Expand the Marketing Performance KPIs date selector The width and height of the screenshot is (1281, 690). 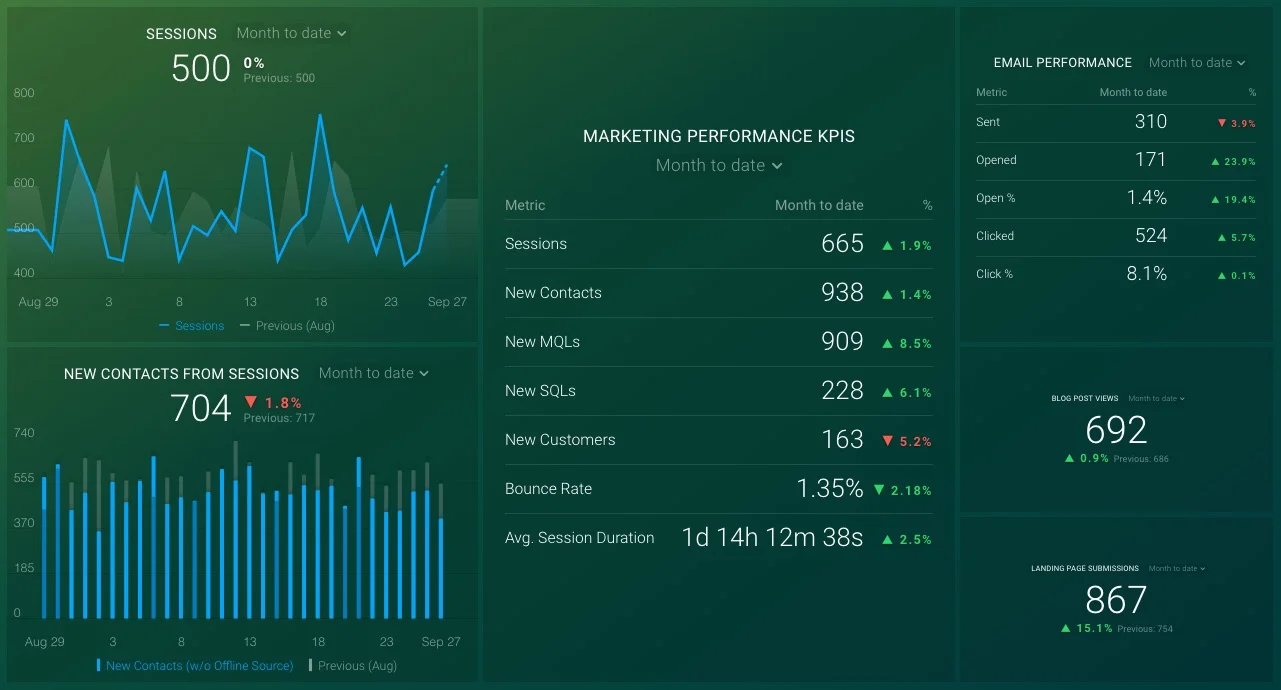(x=719, y=165)
